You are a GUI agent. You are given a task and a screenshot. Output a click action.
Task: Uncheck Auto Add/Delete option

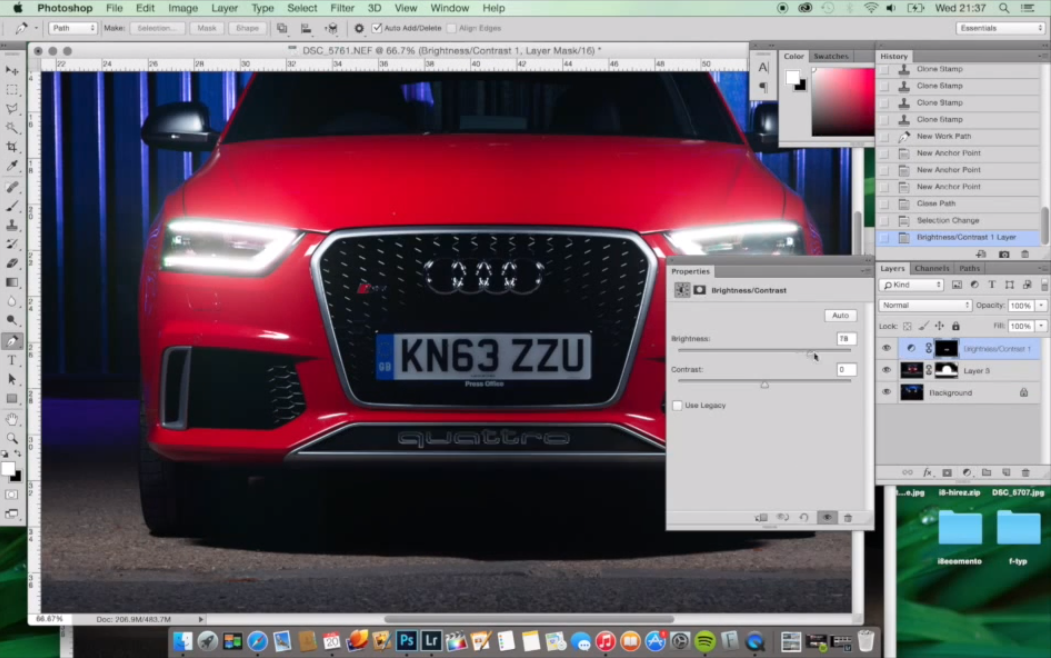click(x=377, y=28)
